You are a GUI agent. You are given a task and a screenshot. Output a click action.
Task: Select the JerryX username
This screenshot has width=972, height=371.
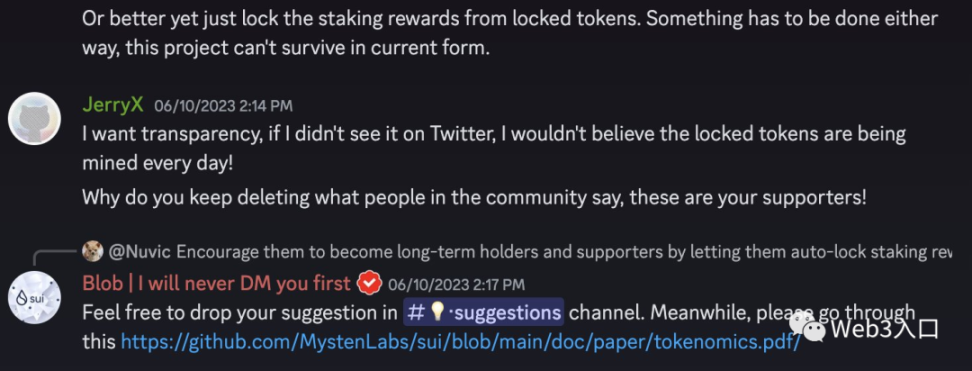113,105
